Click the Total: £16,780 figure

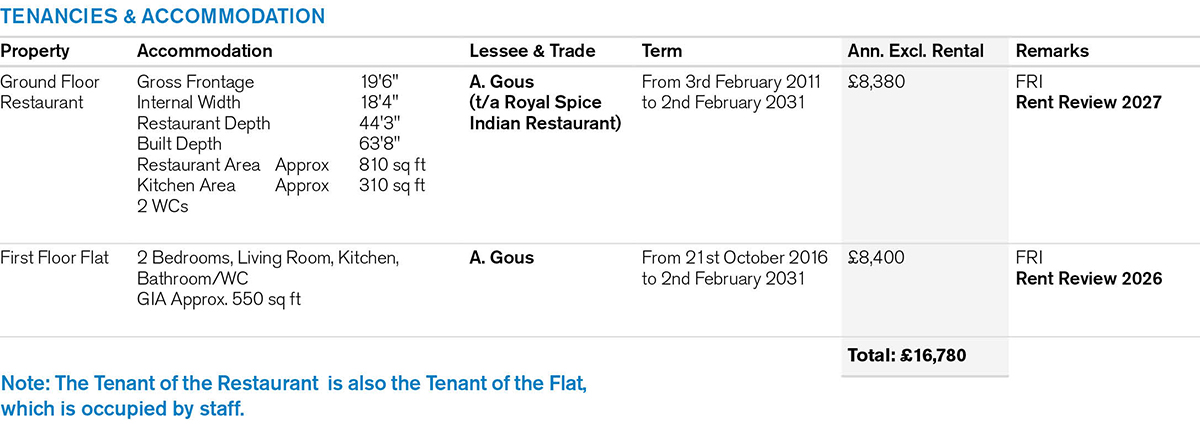(909, 354)
